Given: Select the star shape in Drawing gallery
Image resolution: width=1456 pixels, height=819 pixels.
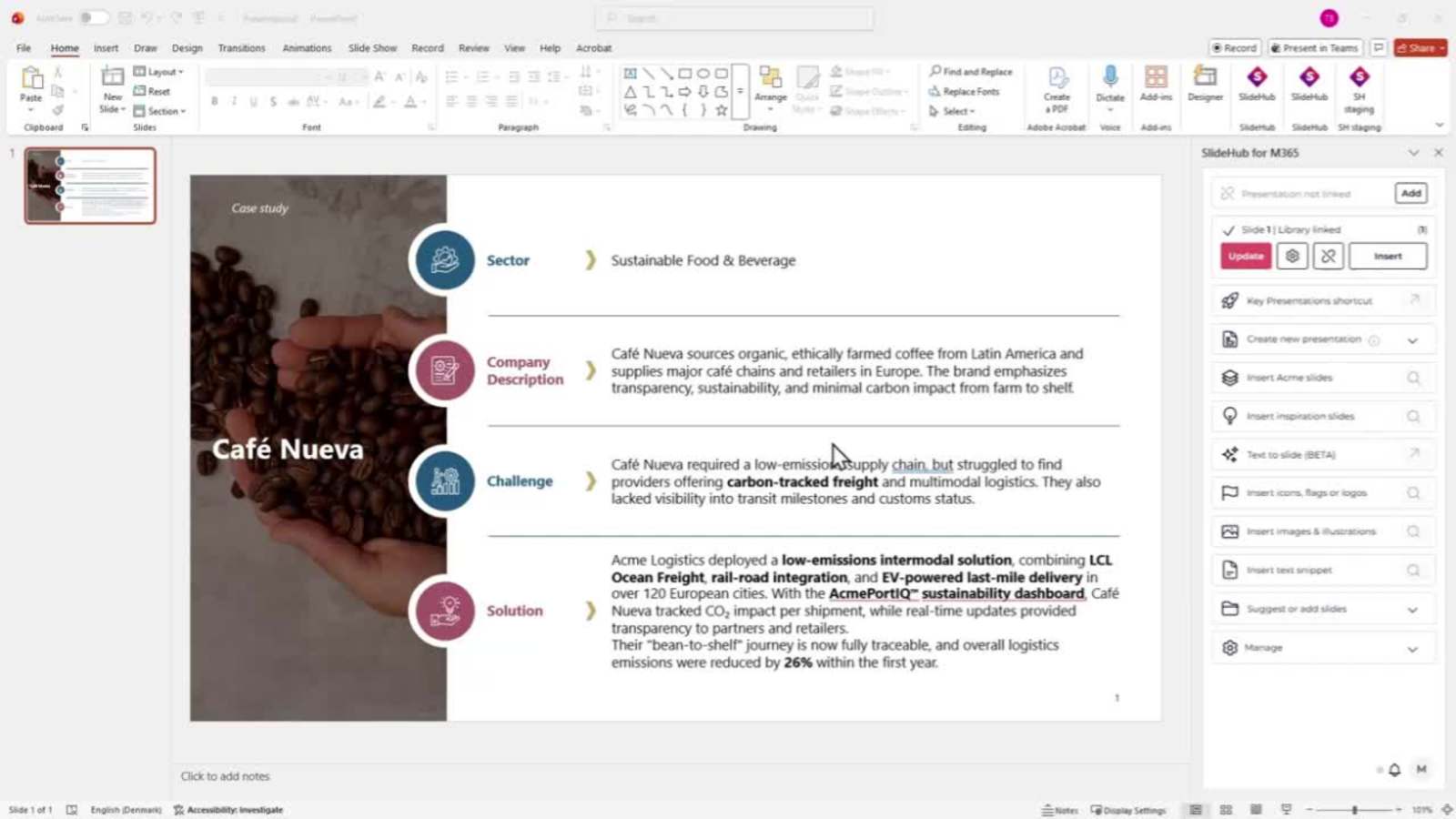Looking at the screenshot, I should 721,110.
